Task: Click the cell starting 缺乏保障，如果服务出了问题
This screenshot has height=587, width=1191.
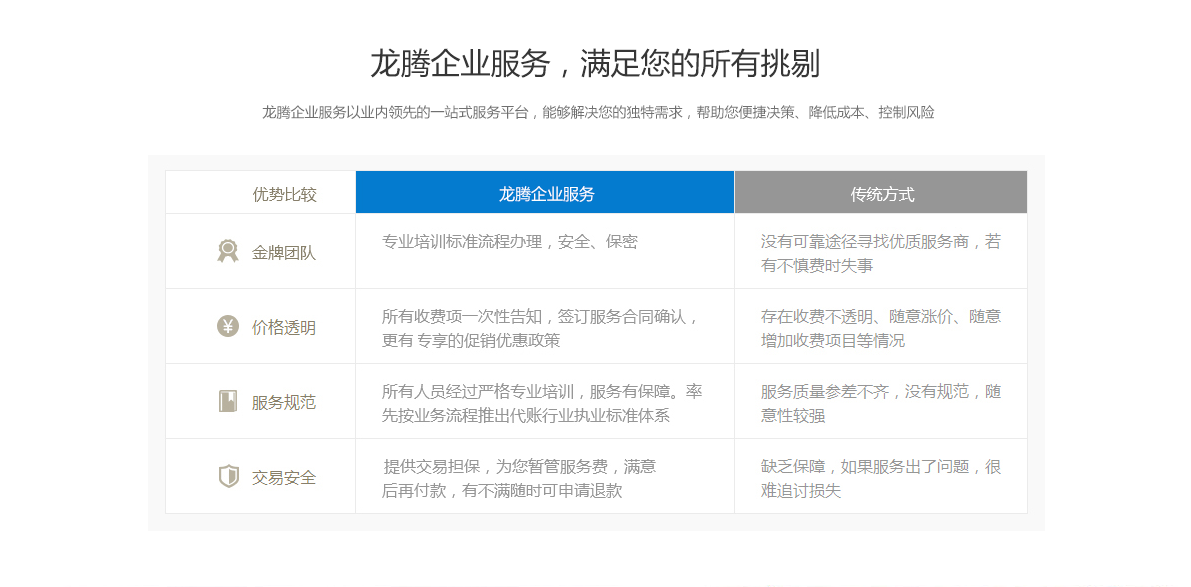Action: [x=881, y=478]
